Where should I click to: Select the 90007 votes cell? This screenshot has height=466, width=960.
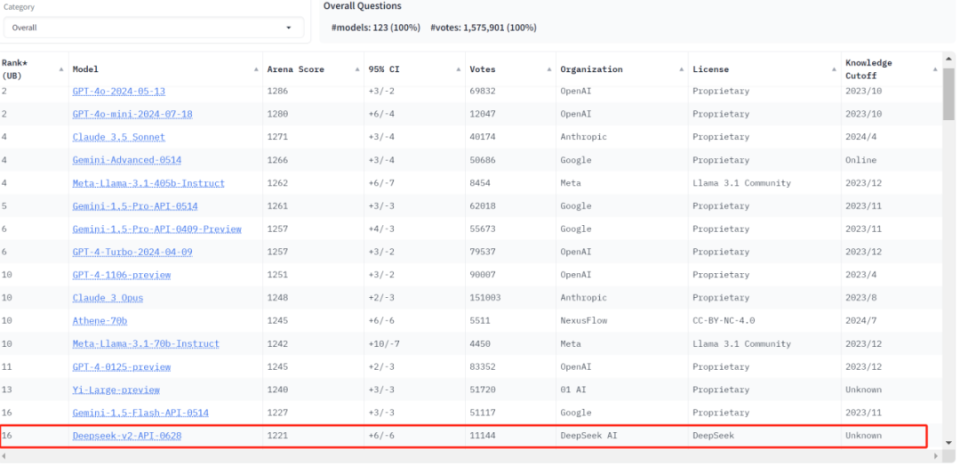pos(482,275)
